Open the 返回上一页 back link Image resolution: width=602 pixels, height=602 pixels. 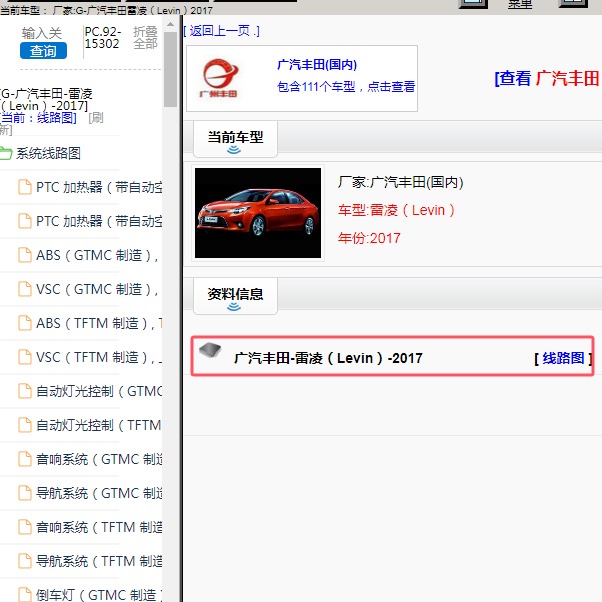tap(221, 31)
